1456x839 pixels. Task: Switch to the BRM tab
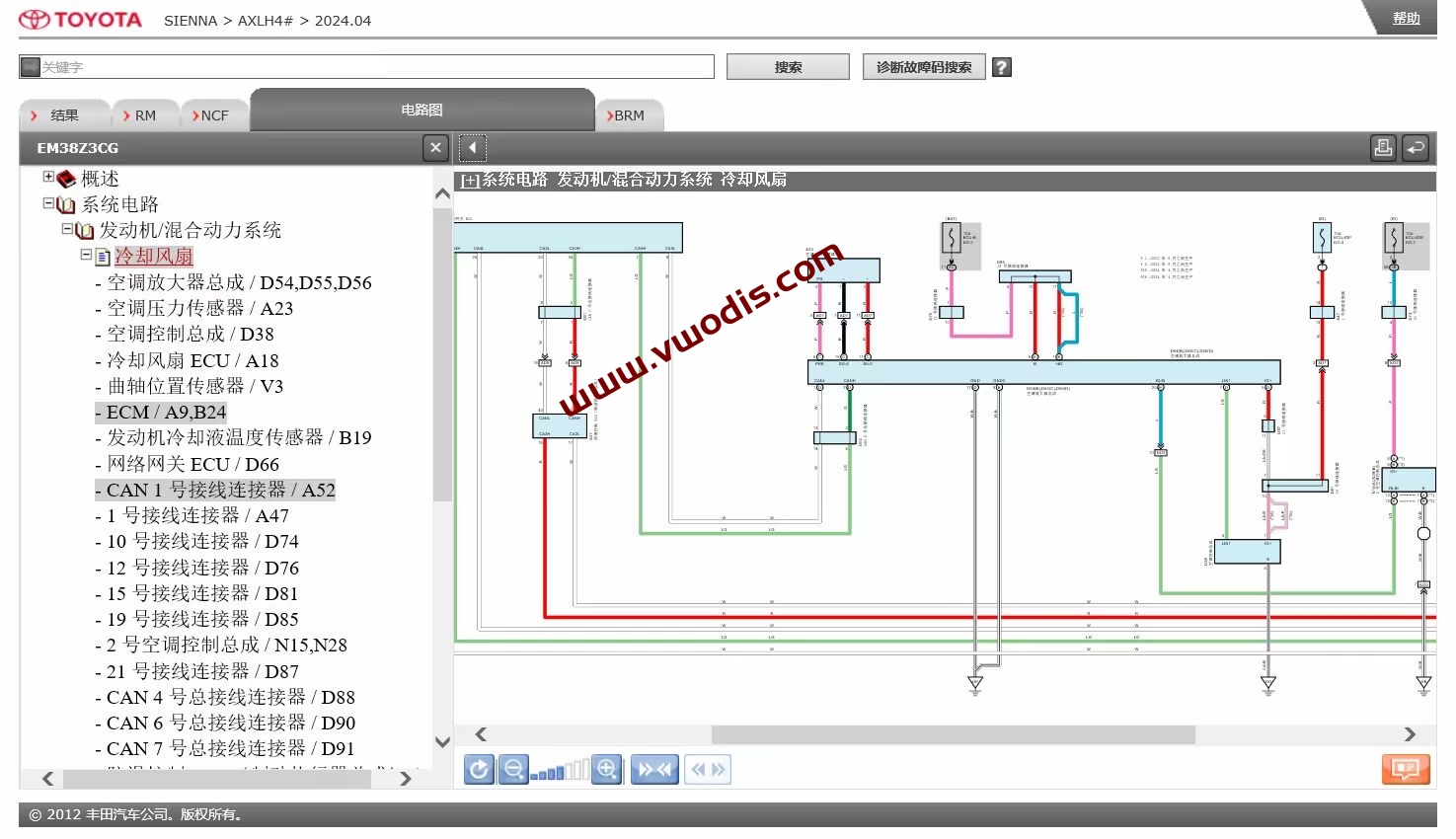pyautogui.click(x=629, y=114)
